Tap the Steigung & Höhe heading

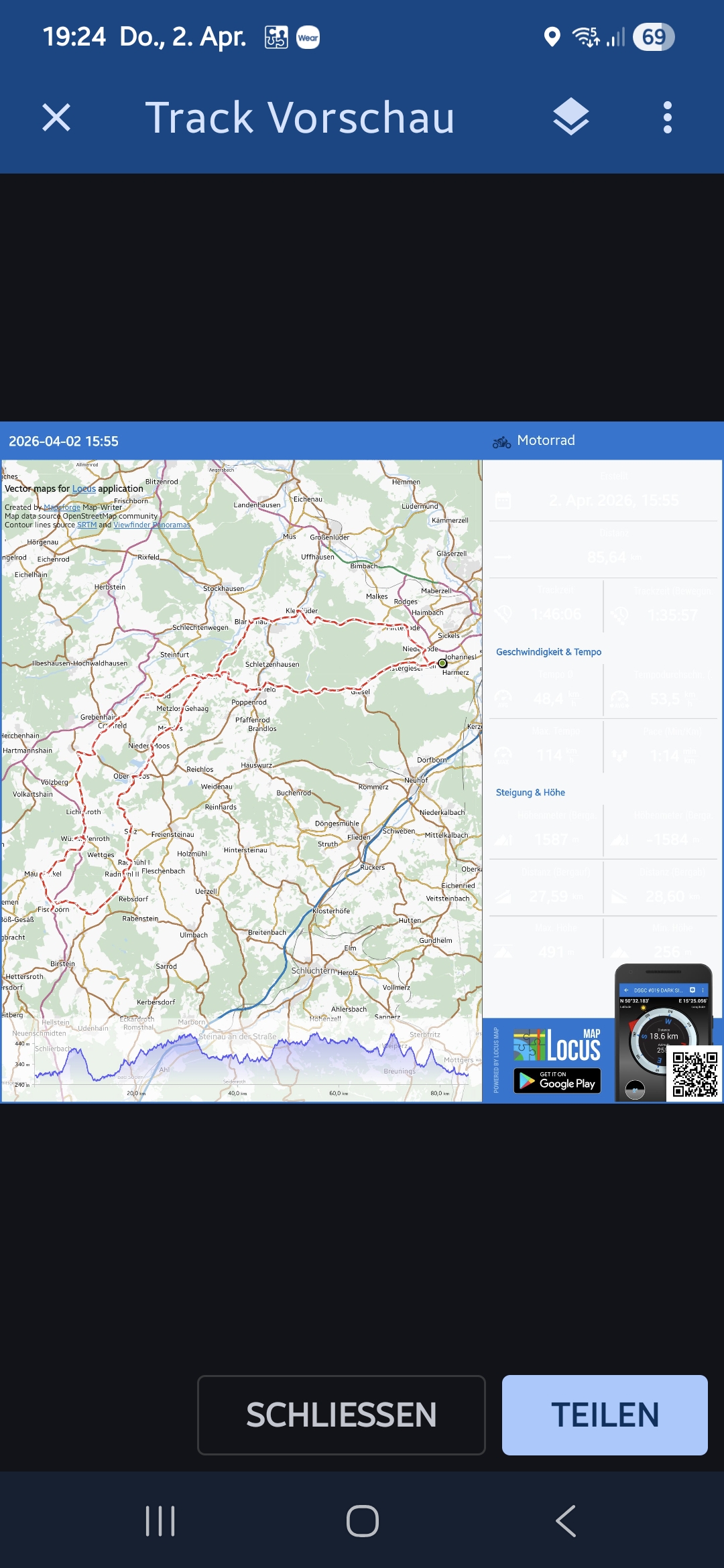530,793
